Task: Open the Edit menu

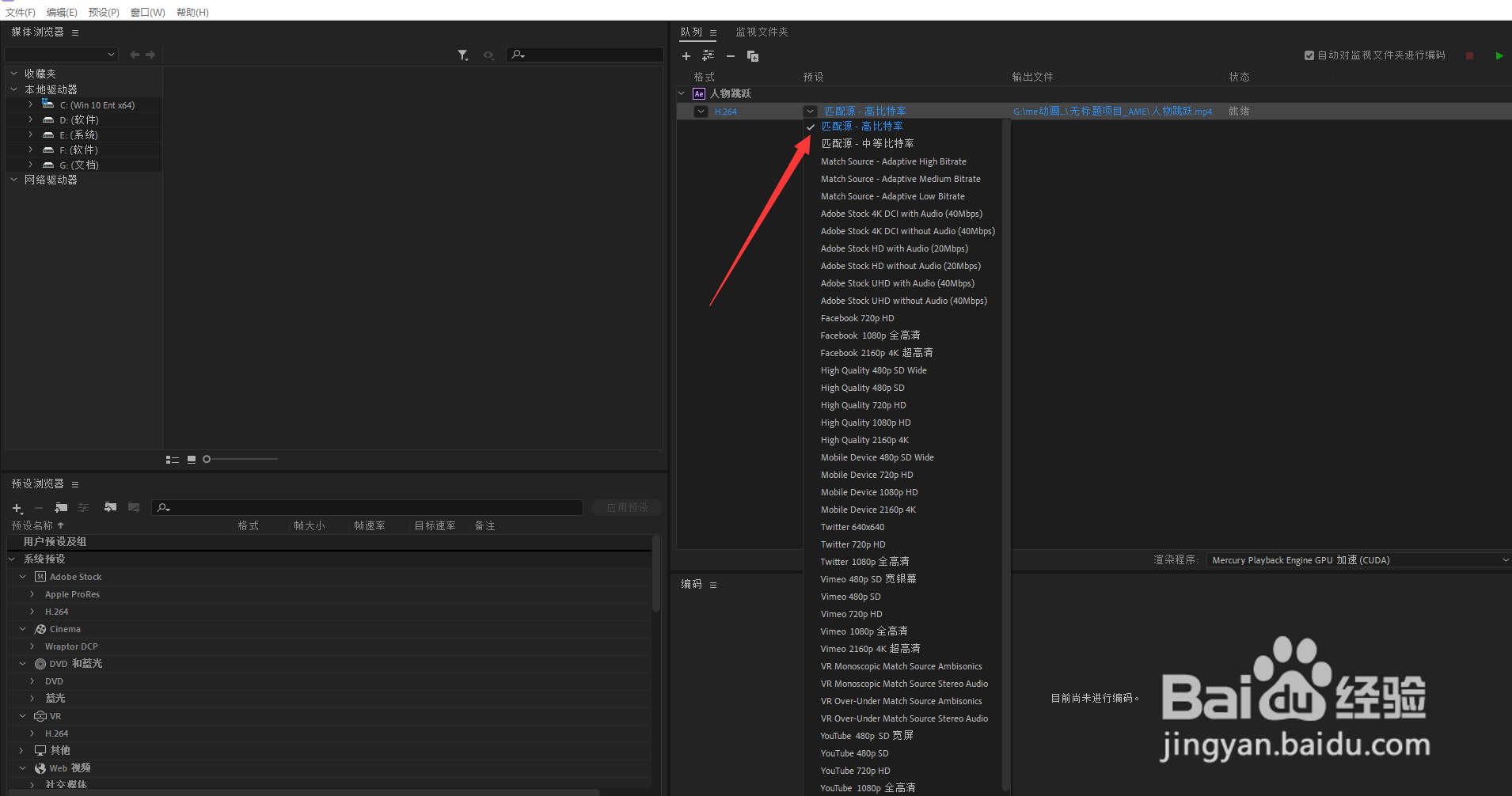Action: pyautogui.click(x=62, y=13)
